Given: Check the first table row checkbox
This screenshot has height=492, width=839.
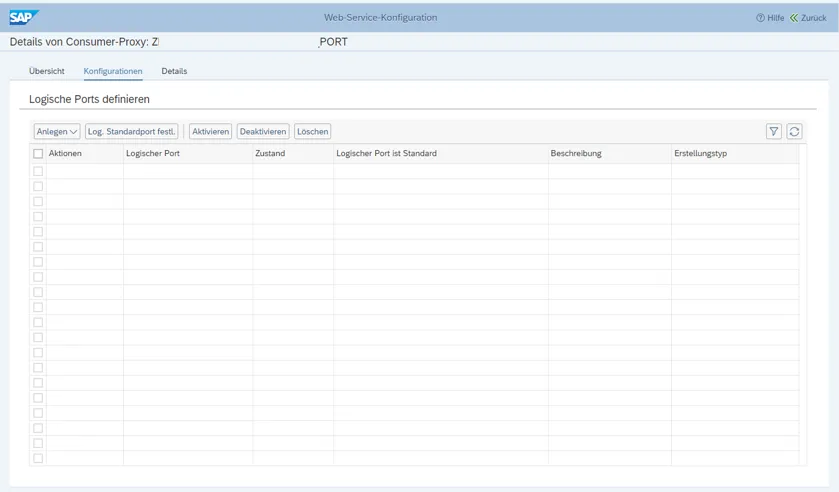Looking at the screenshot, I should 38,171.
